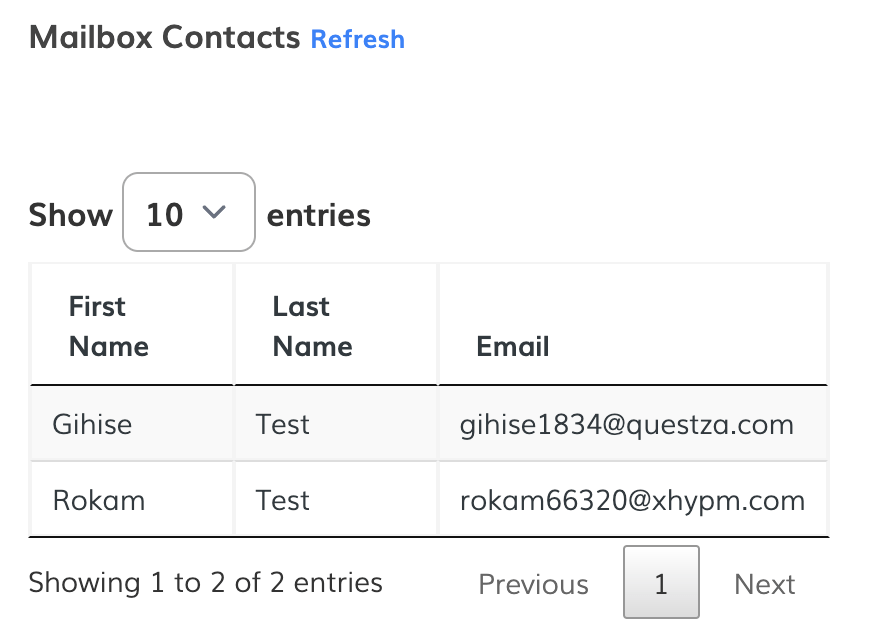Select page 1 in pagination
Image resolution: width=870 pixels, height=642 pixels.
click(660, 583)
